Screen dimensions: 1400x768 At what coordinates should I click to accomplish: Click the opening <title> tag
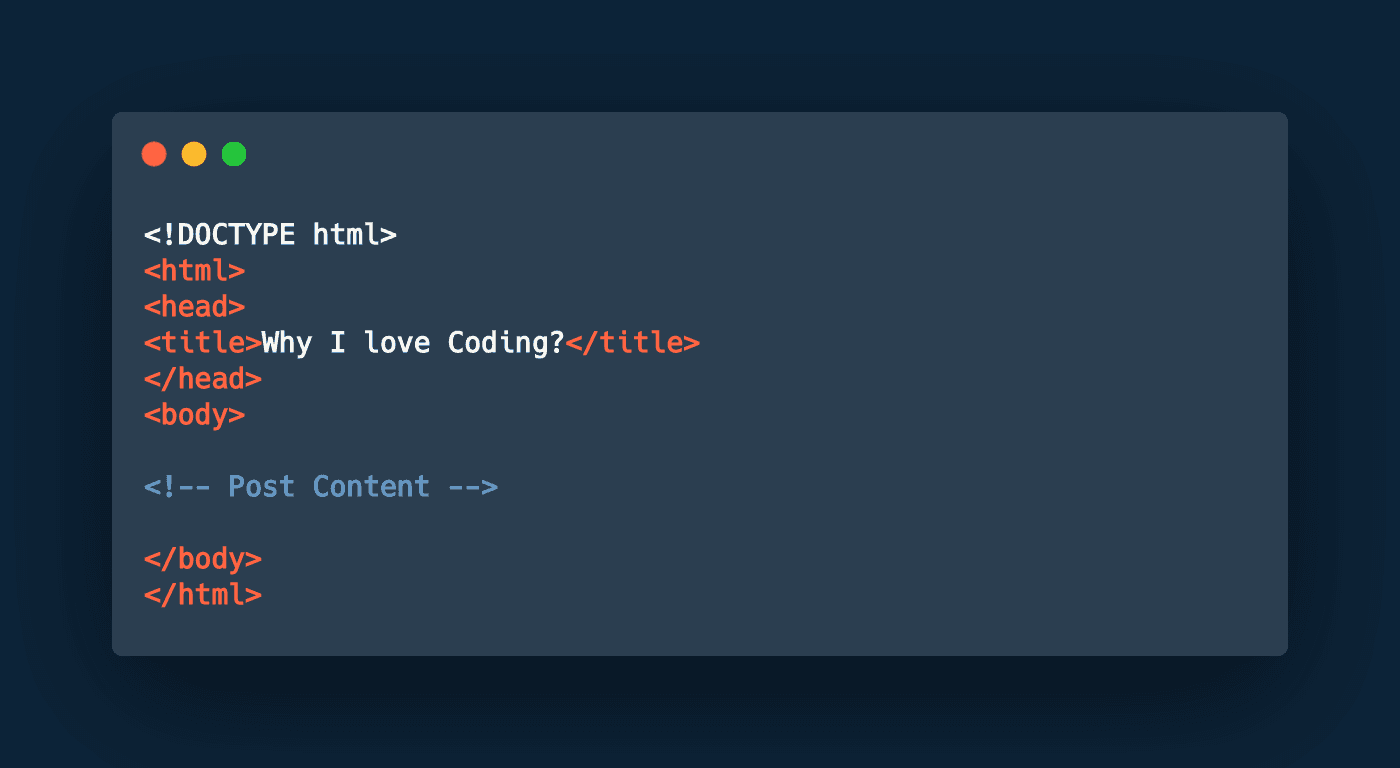pyautogui.click(x=203, y=343)
